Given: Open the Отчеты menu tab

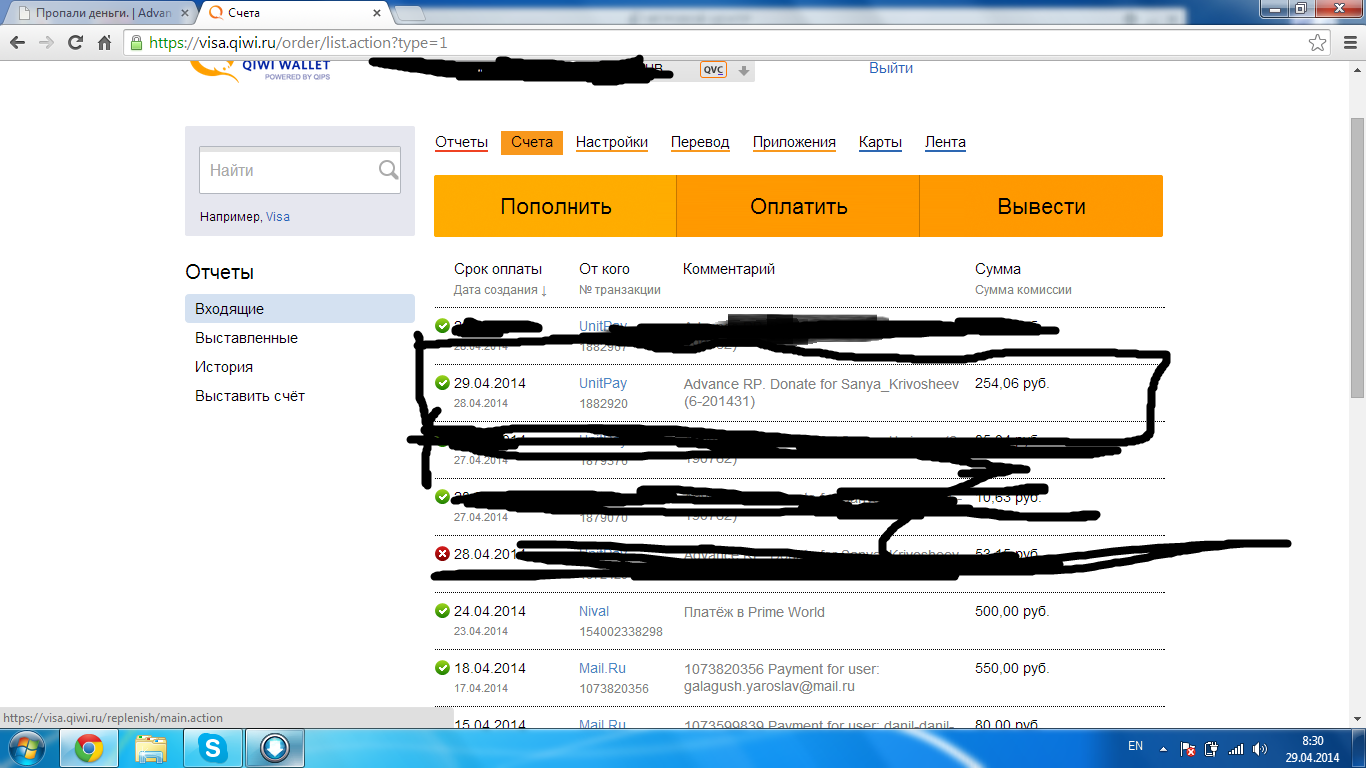Looking at the screenshot, I should 461,142.
